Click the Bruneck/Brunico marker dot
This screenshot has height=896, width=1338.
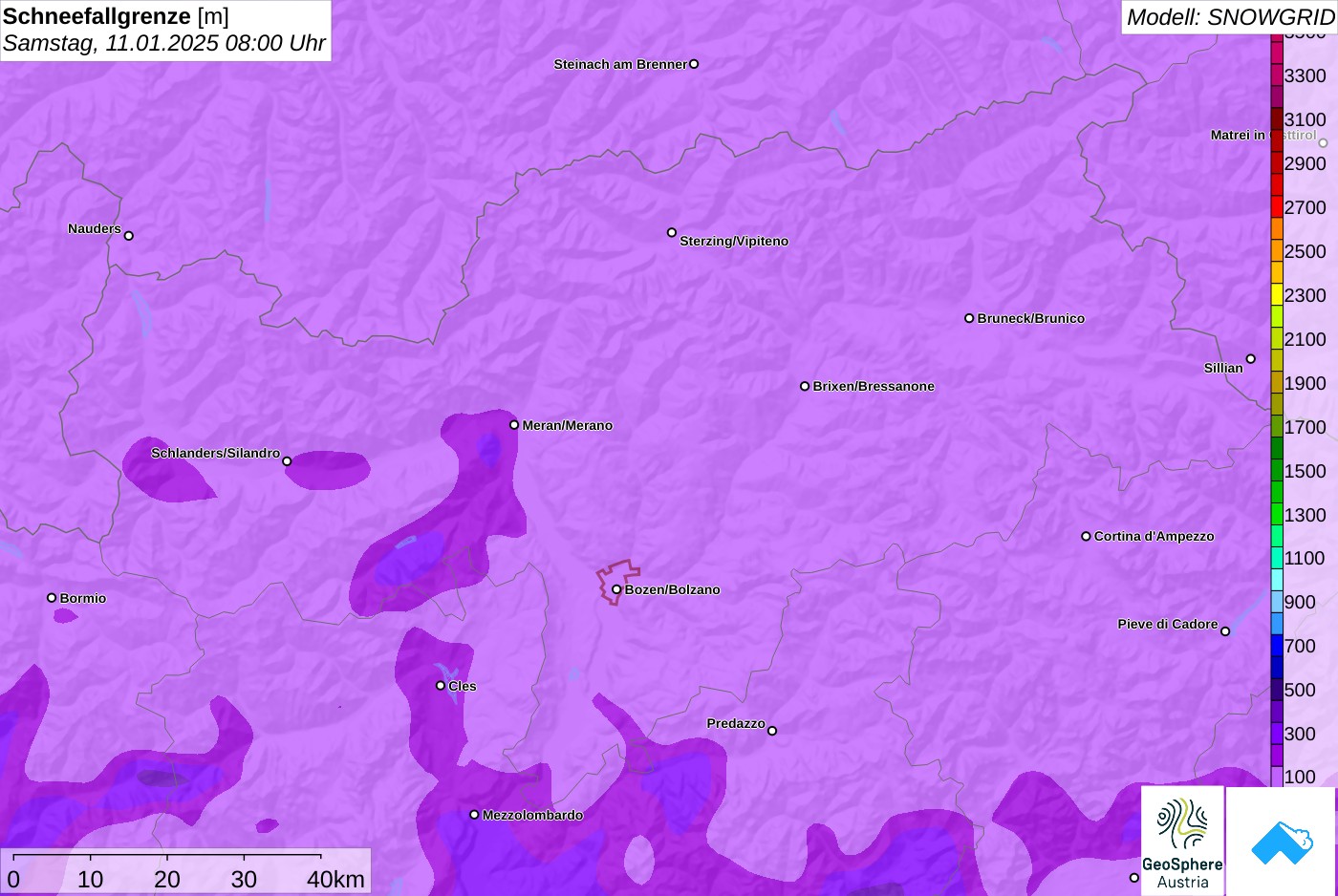[x=969, y=318]
